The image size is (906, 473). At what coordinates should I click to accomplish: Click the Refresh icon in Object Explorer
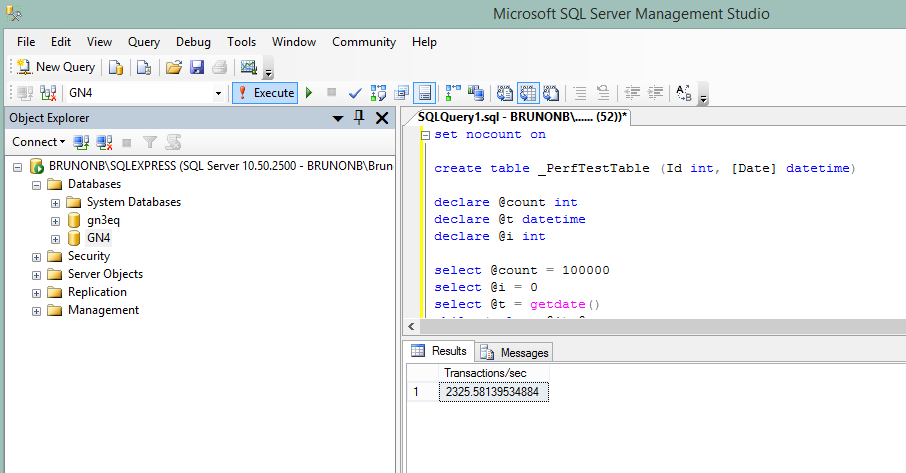(173, 142)
